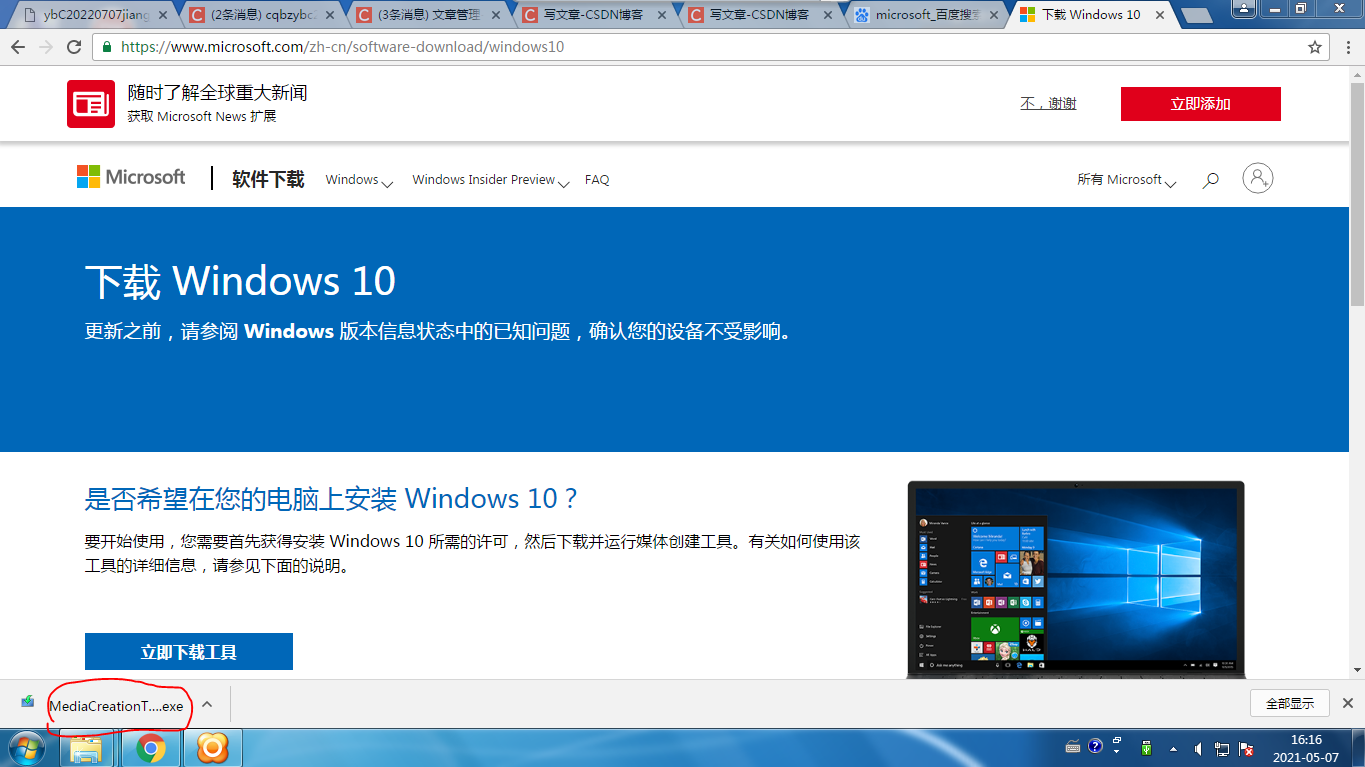The image size is (1365, 767).
Task: Switch to the (2条消息) cqbzybc tab
Action: (260, 15)
